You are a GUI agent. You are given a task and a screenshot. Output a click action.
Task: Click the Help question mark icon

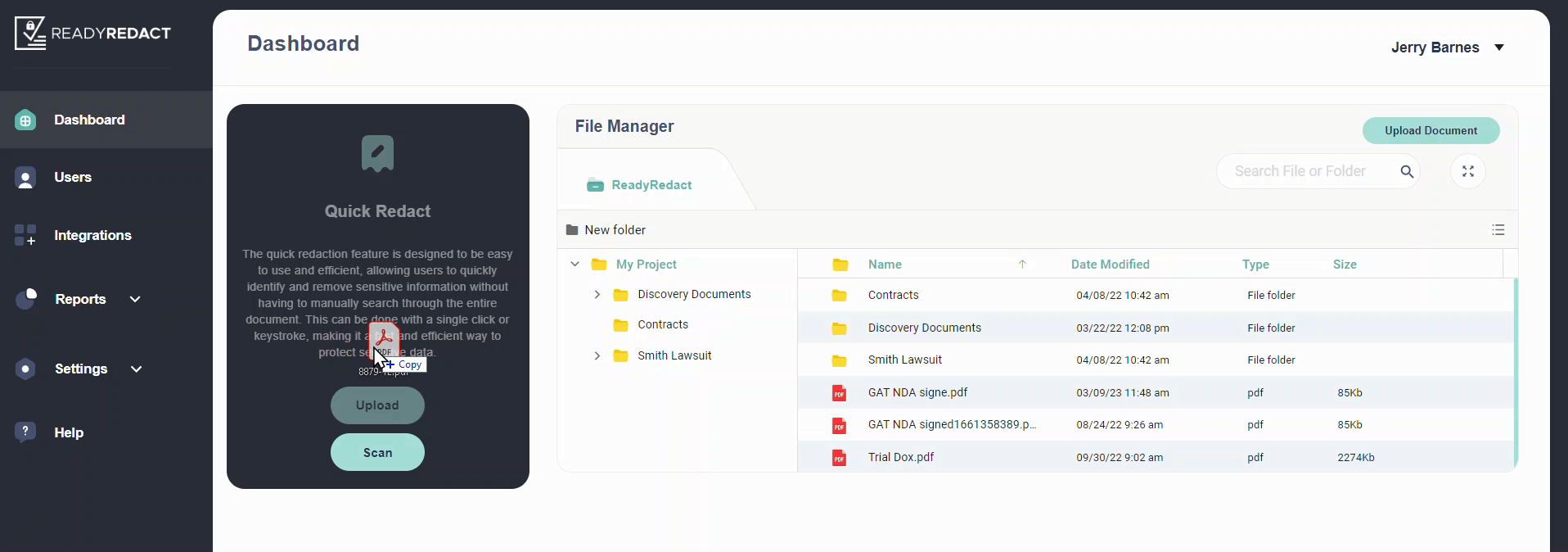point(25,432)
